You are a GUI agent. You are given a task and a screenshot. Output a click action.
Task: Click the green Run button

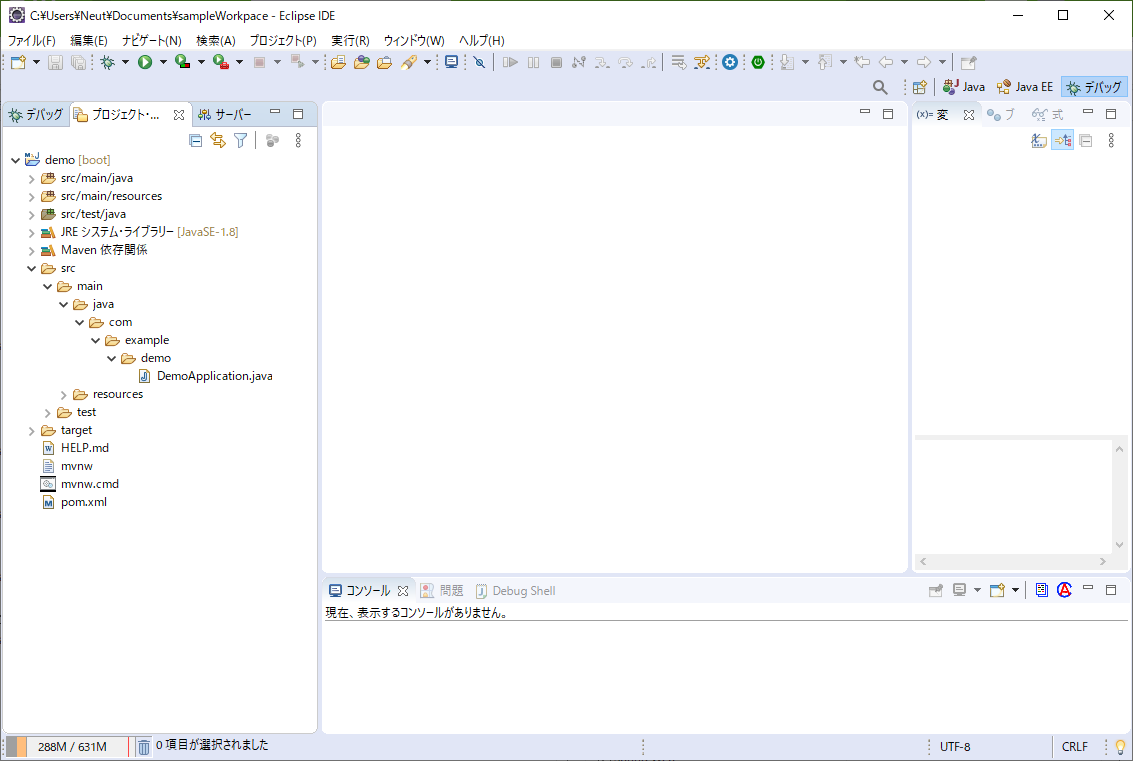[x=145, y=62]
